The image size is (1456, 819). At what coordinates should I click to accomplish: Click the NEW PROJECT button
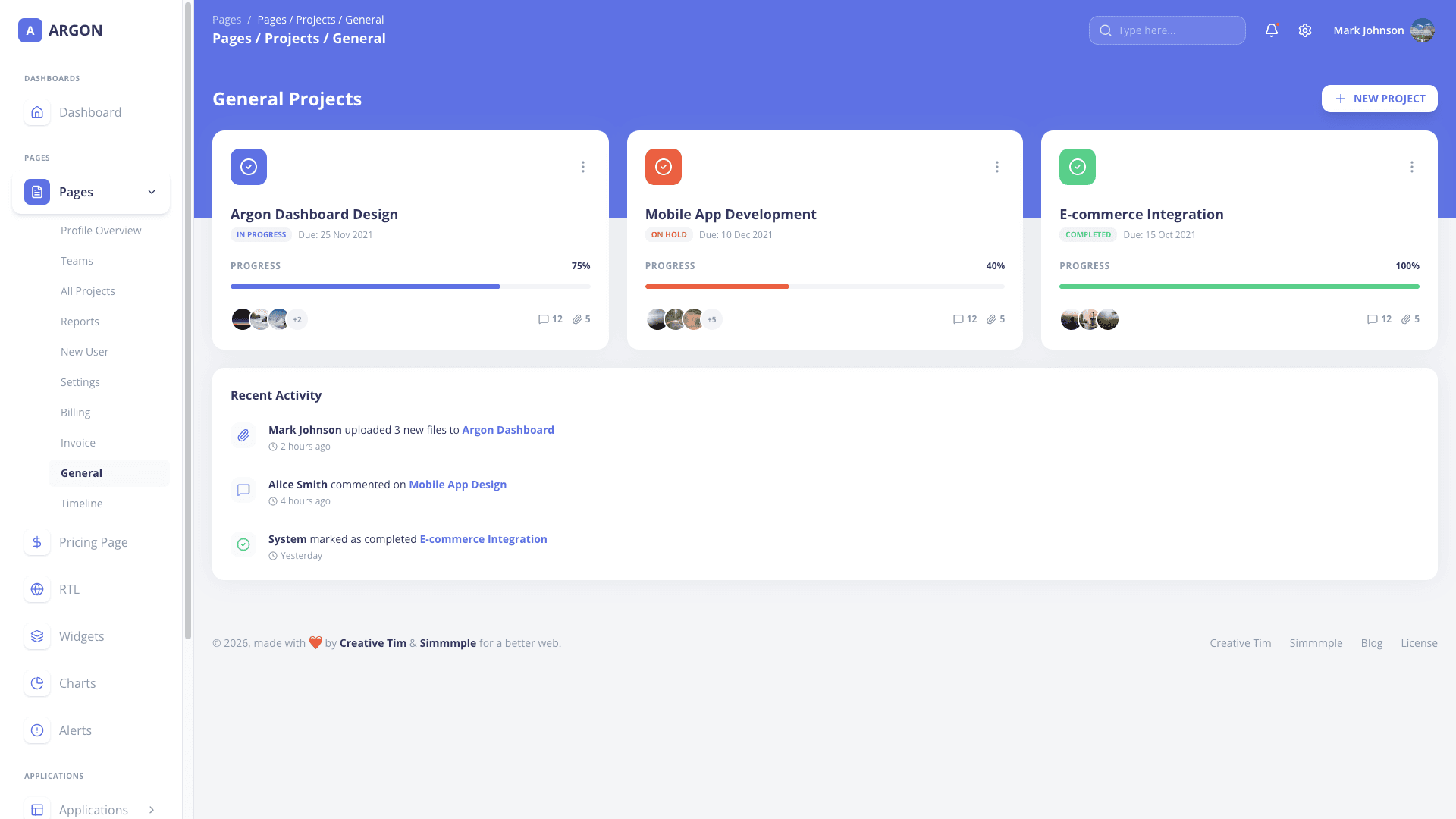coord(1379,99)
